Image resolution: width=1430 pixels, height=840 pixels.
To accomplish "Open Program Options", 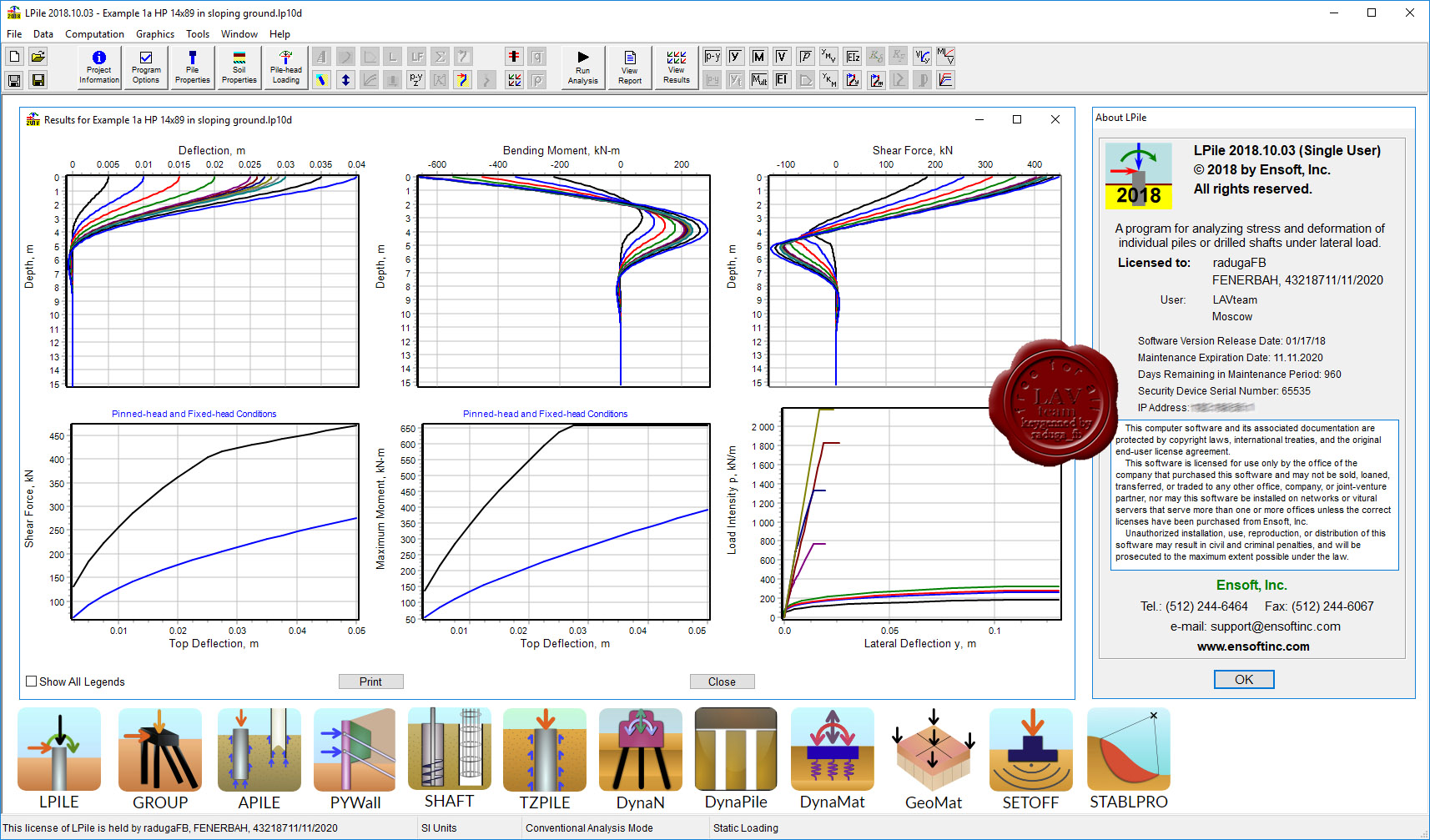I will [x=146, y=68].
